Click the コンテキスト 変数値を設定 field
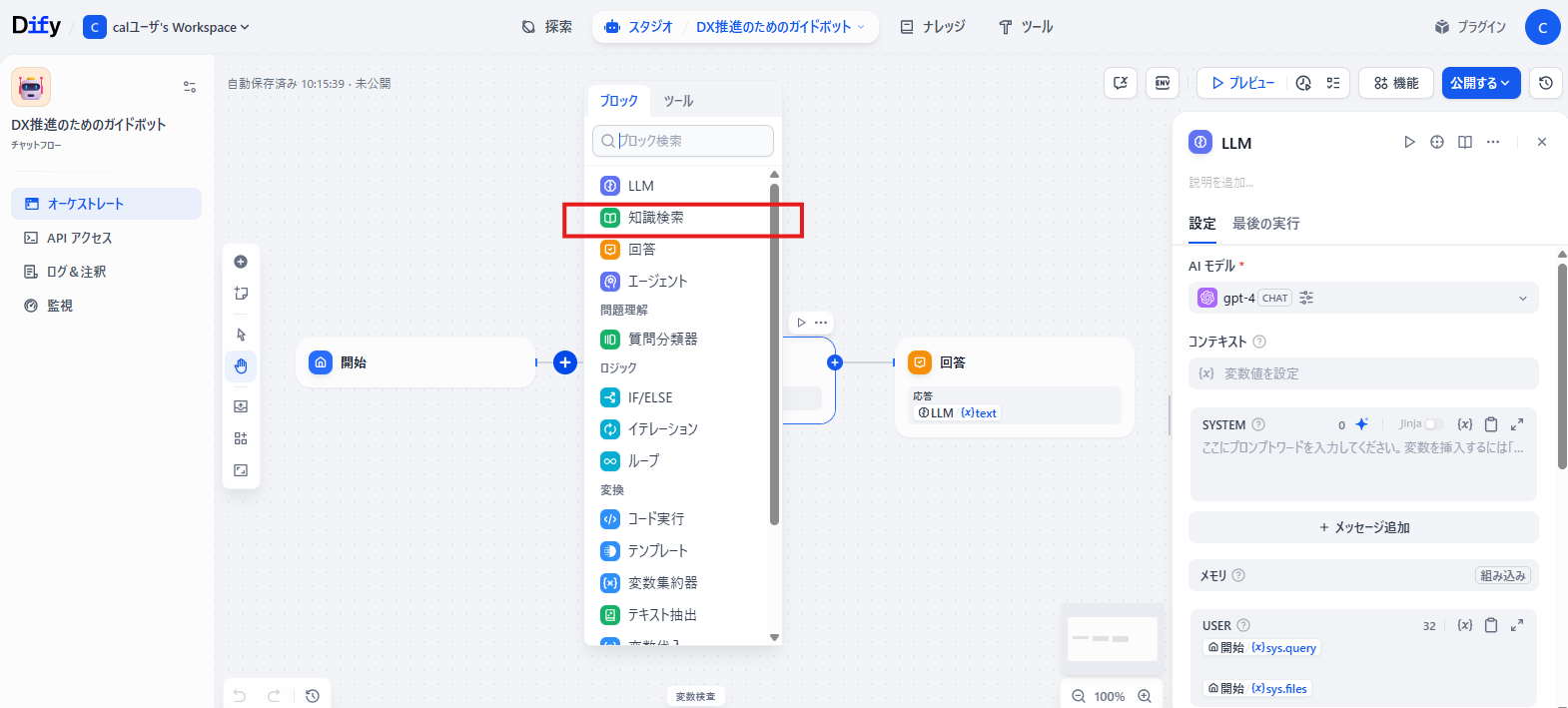 pyautogui.click(x=1363, y=373)
